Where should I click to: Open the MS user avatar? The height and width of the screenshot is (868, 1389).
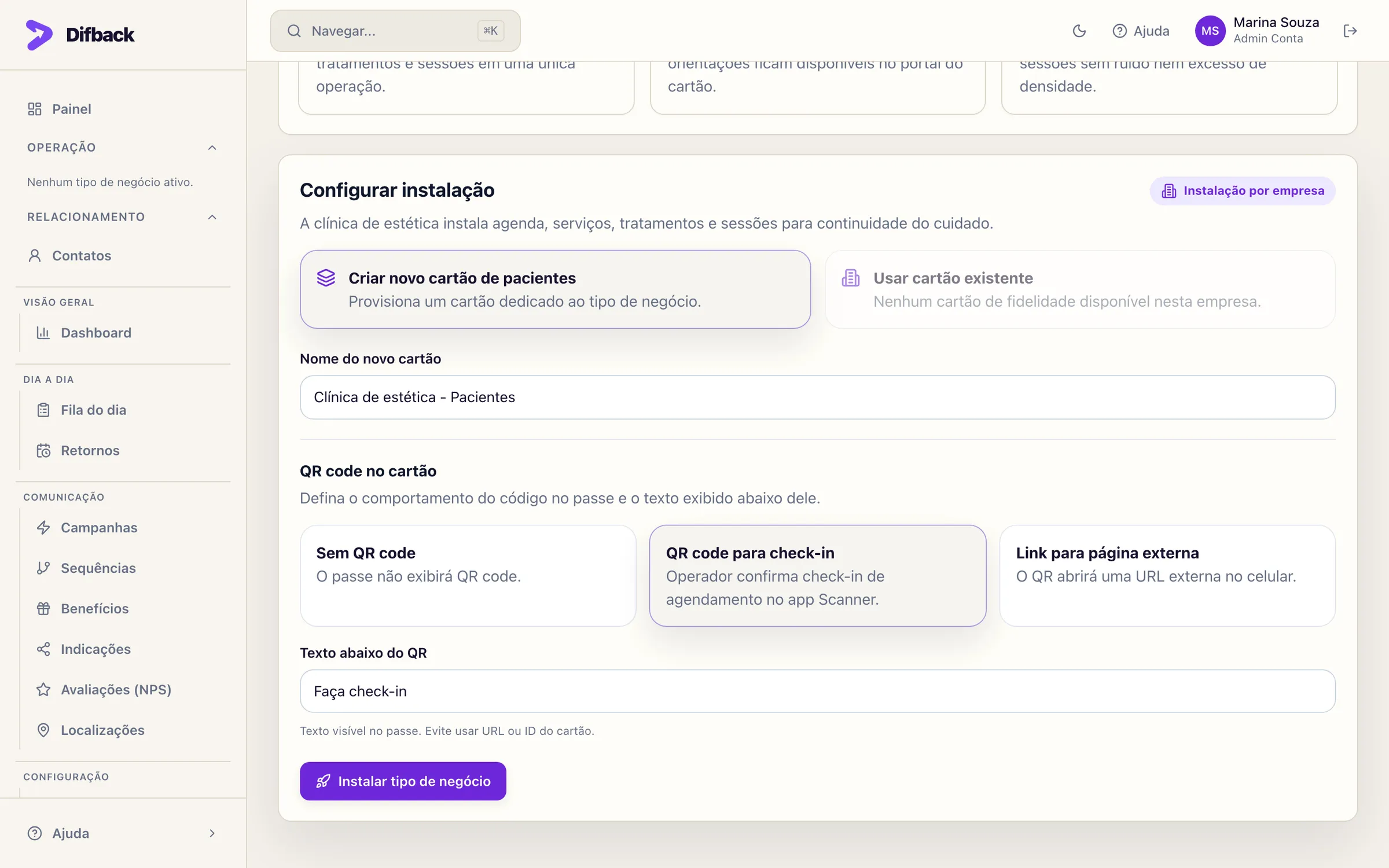coord(1210,31)
